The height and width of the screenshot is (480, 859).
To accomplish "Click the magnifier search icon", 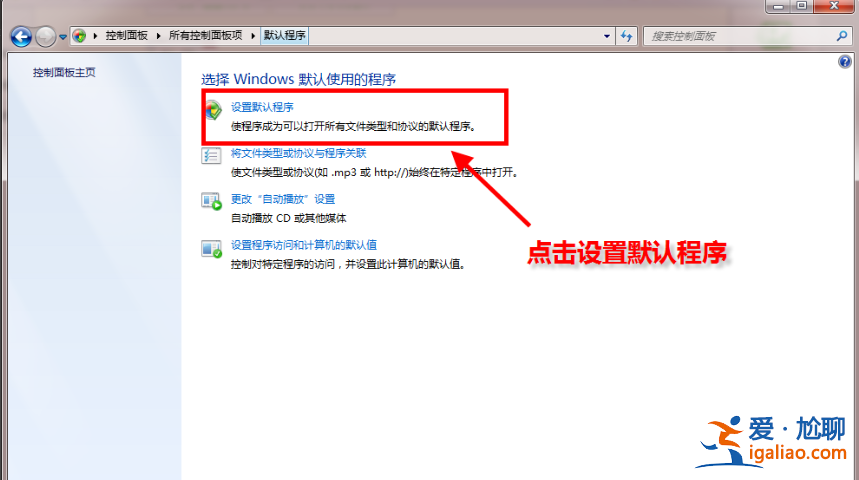I will pyautogui.click(x=842, y=36).
